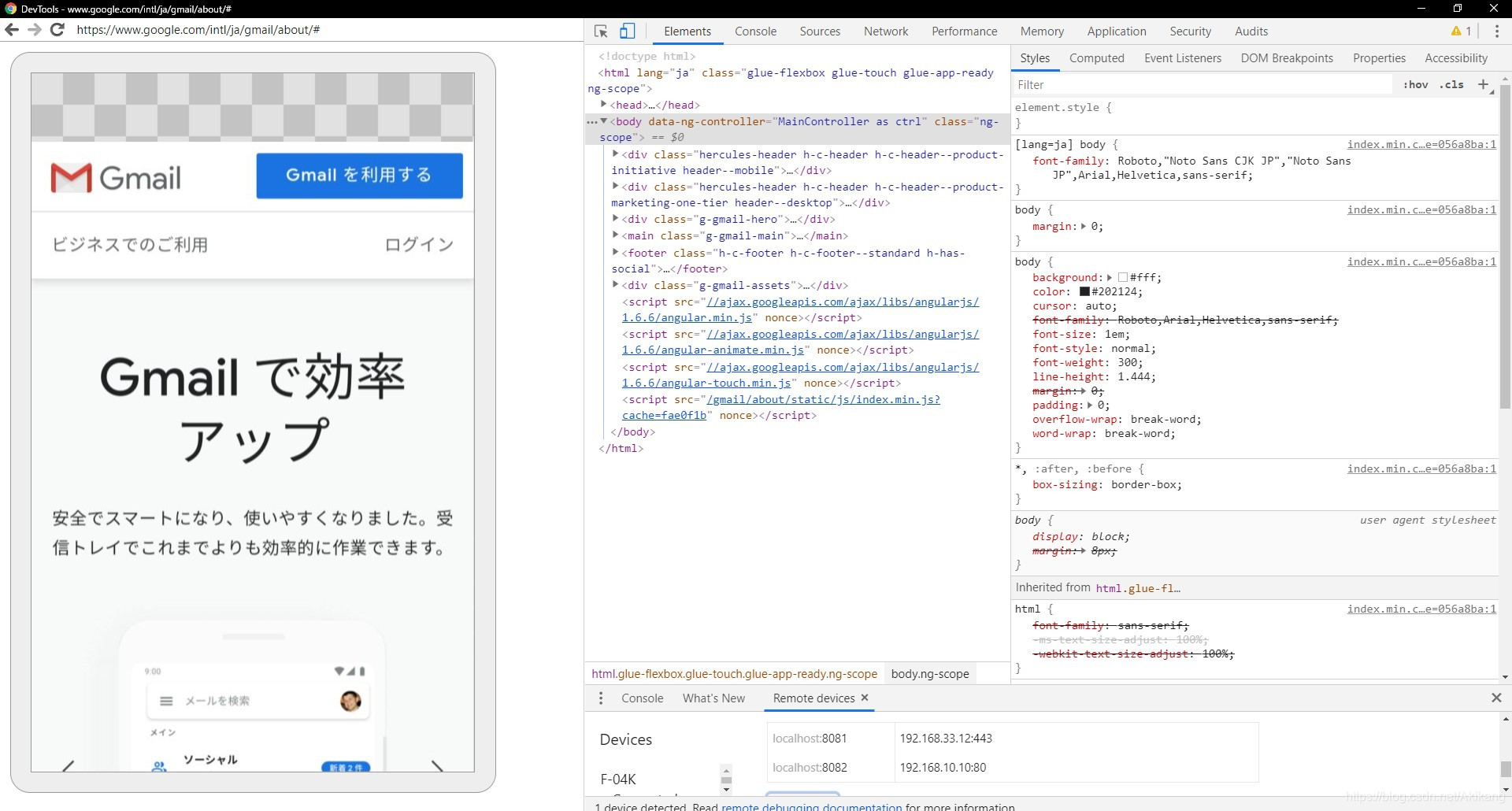
Task: Open the Security tab
Action: [x=1190, y=31]
